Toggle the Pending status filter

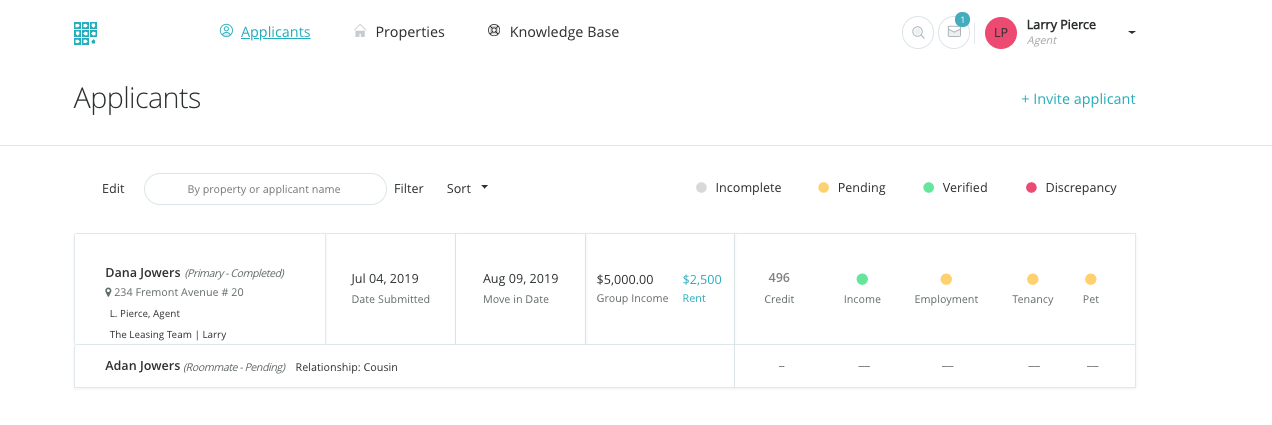(852, 188)
